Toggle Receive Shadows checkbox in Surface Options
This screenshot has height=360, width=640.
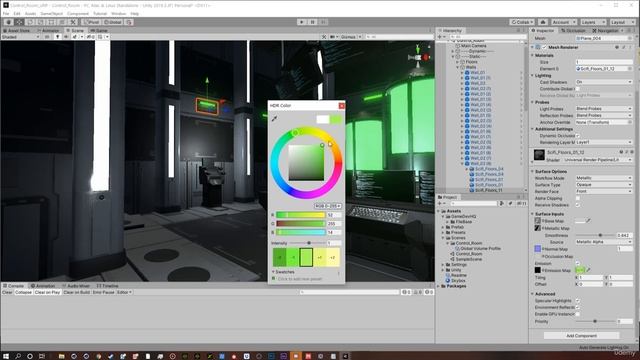(578, 205)
